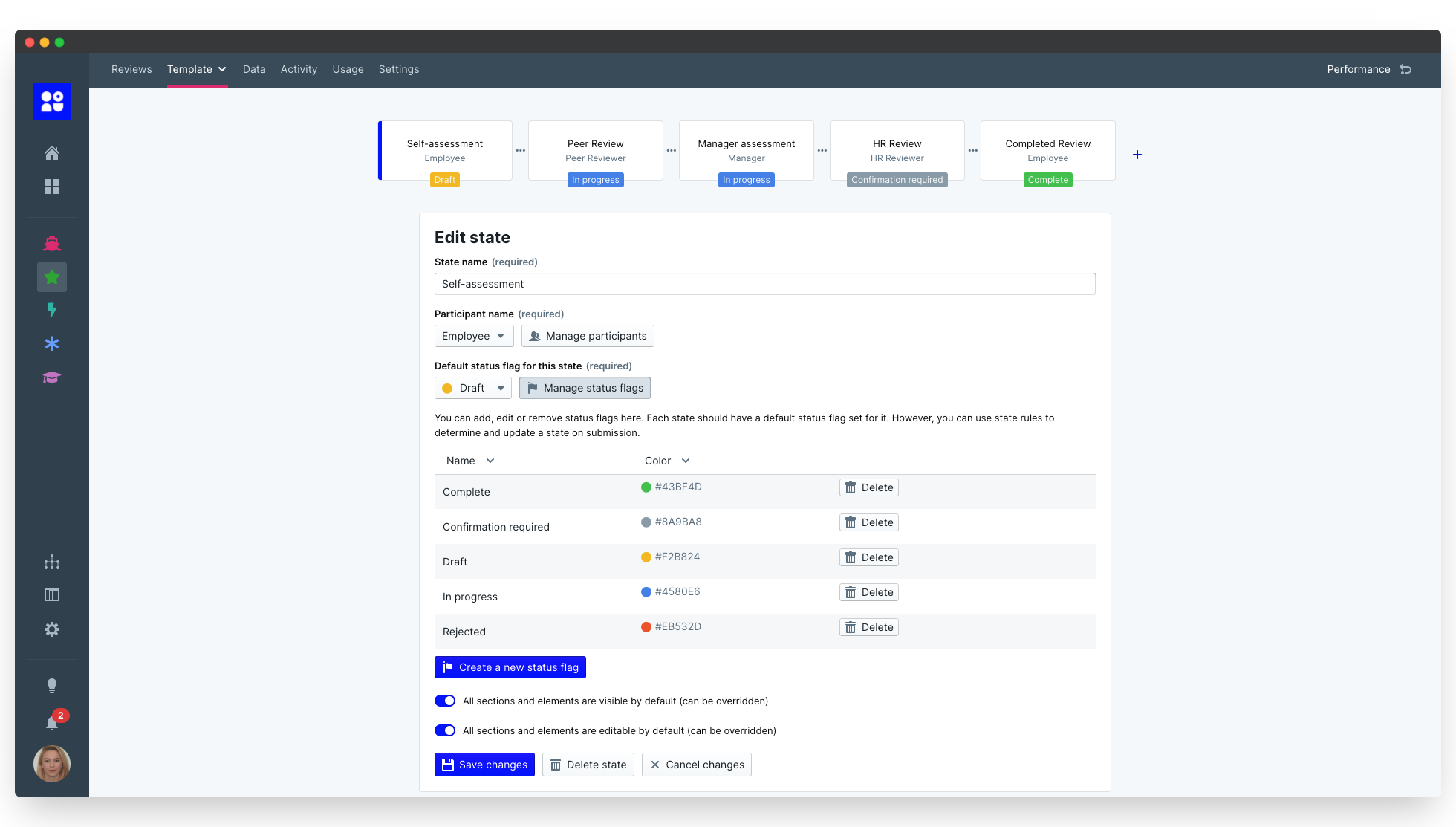This screenshot has width=1456, height=827.
Task: Click the org chart sidebar icon
Action: click(x=52, y=562)
